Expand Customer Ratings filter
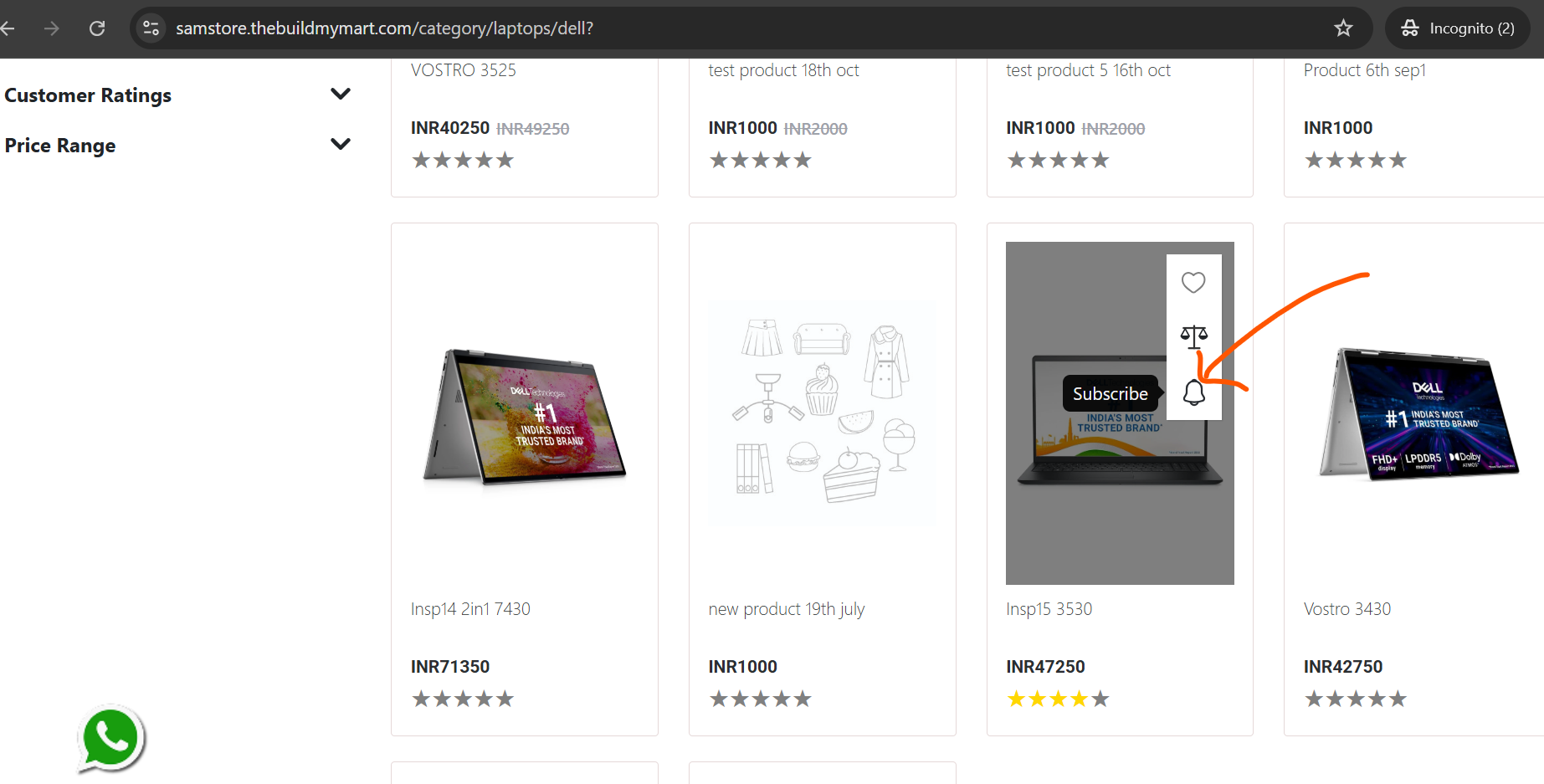This screenshot has height=784, width=1544. pyautogui.click(x=341, y=95)
